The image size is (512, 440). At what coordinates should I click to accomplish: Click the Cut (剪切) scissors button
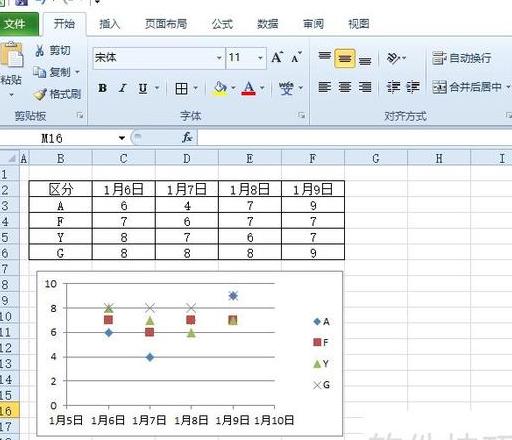coord(52,50)
